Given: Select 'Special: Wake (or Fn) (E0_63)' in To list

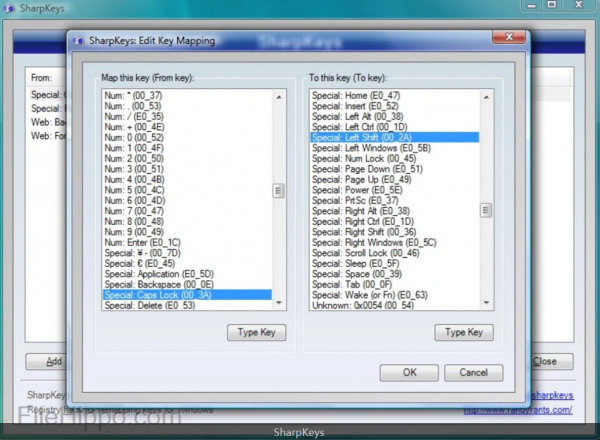Looking at the screenshot, I should [x=395, y=295].
